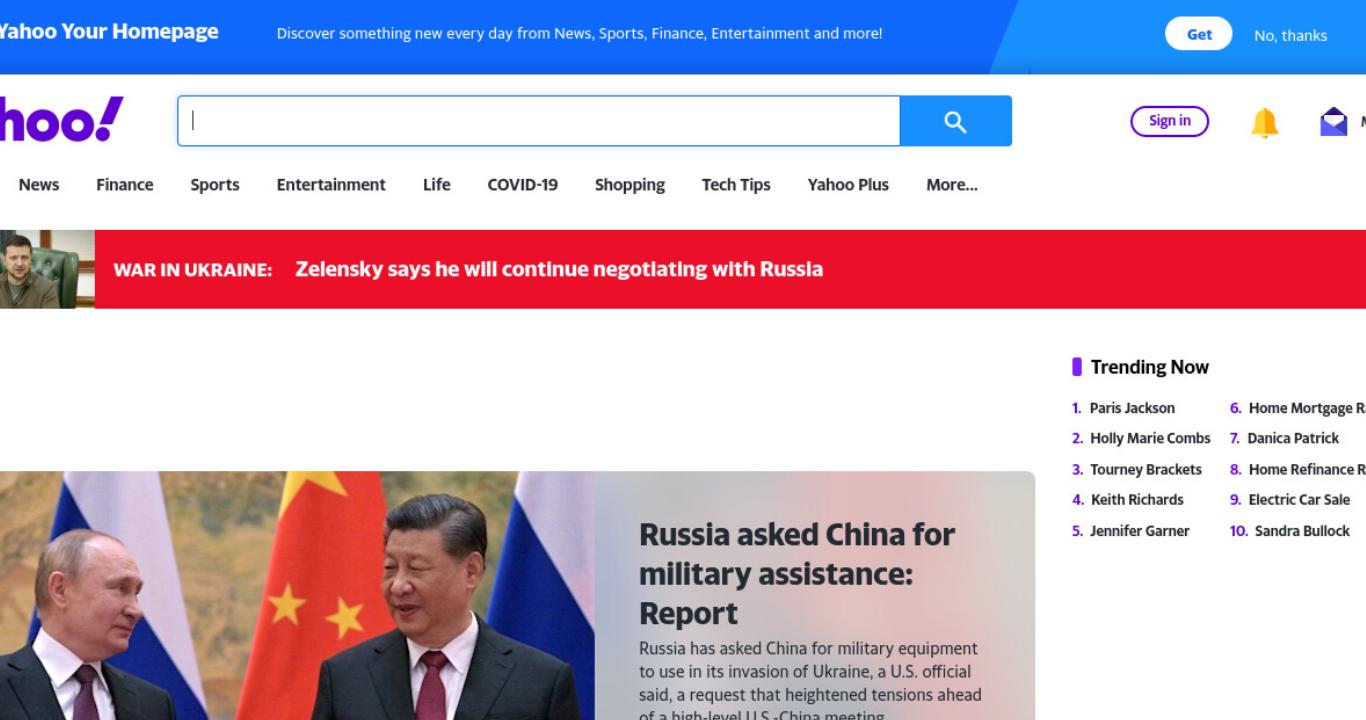This screenshot has height=720, width=1366.
Task: Select trending topic Sandra Bullock
Action: tap(1302, 531)
